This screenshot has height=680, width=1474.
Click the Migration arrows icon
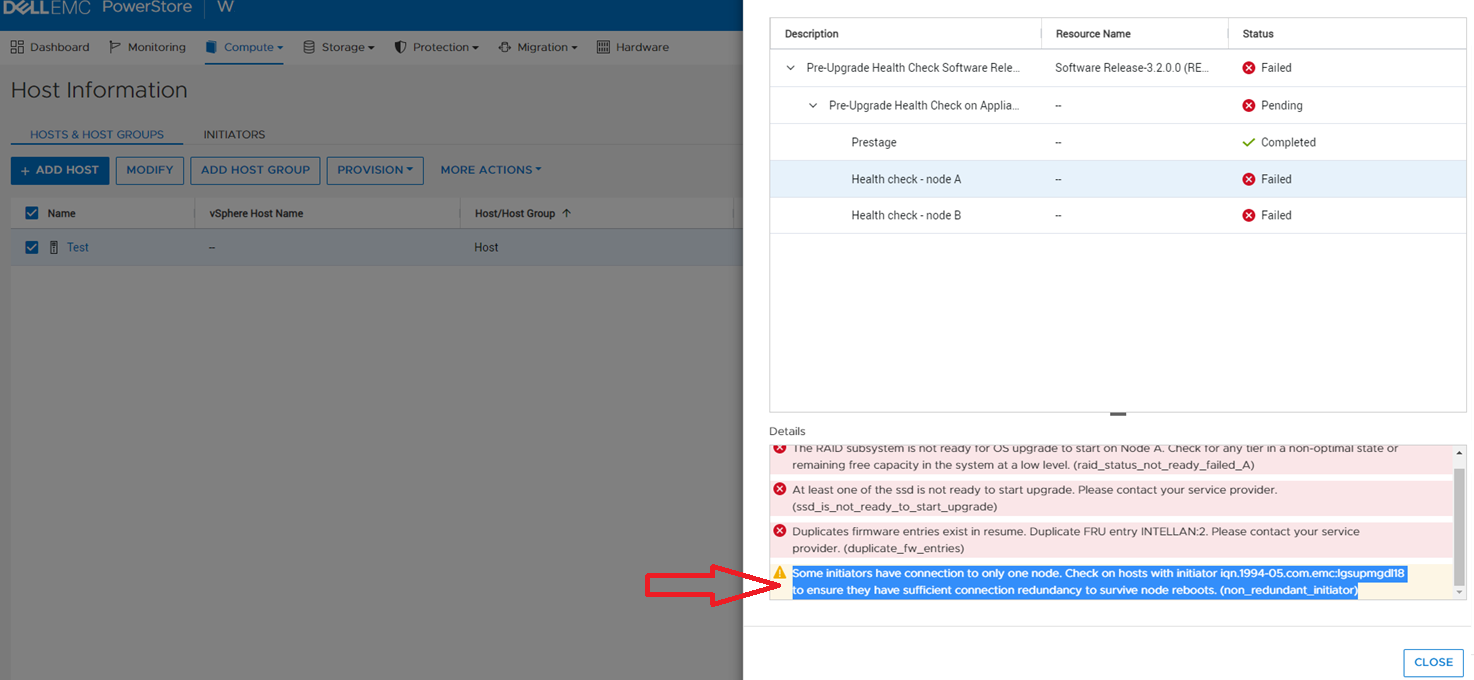(x=505, y=47)
